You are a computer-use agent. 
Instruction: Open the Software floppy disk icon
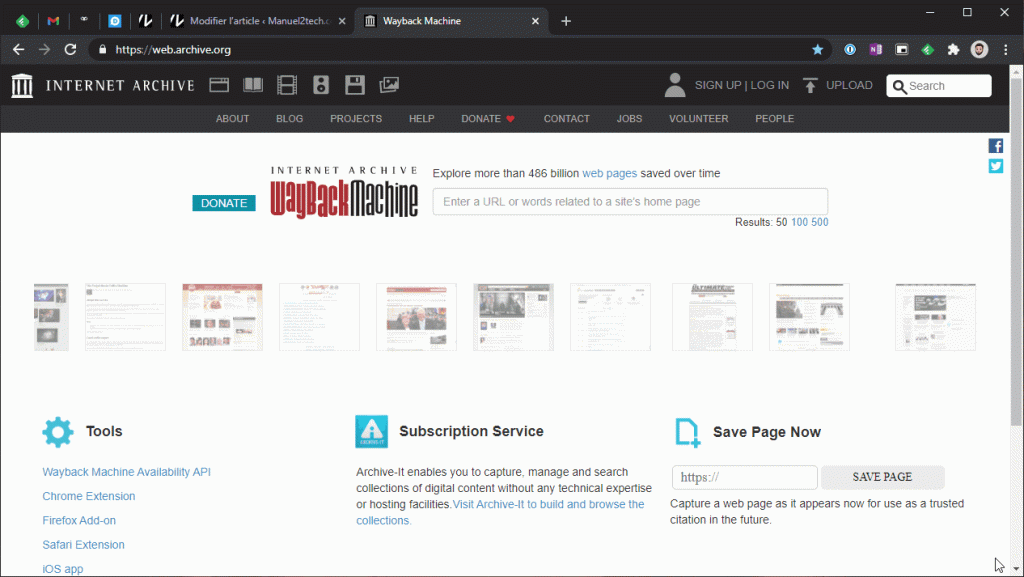355,85
